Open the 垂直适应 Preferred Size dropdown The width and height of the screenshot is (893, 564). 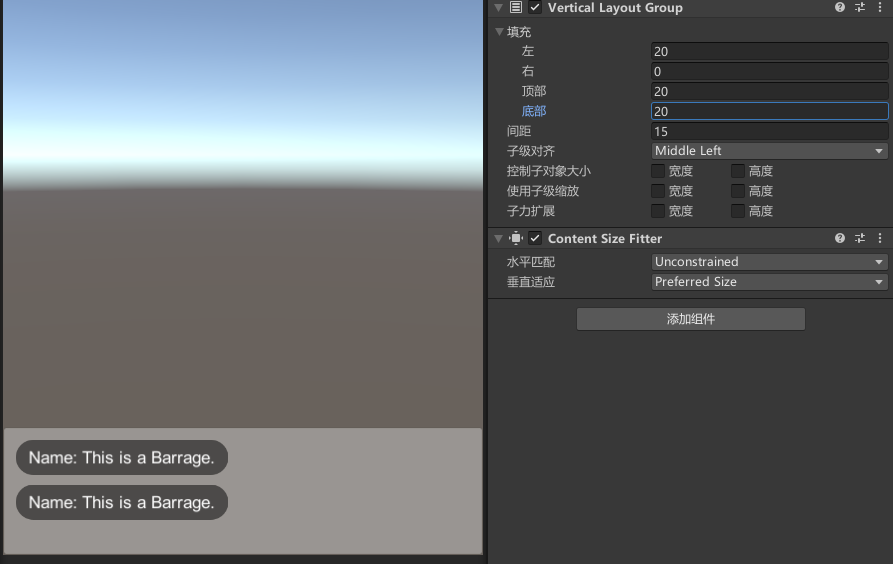point(769,282)
